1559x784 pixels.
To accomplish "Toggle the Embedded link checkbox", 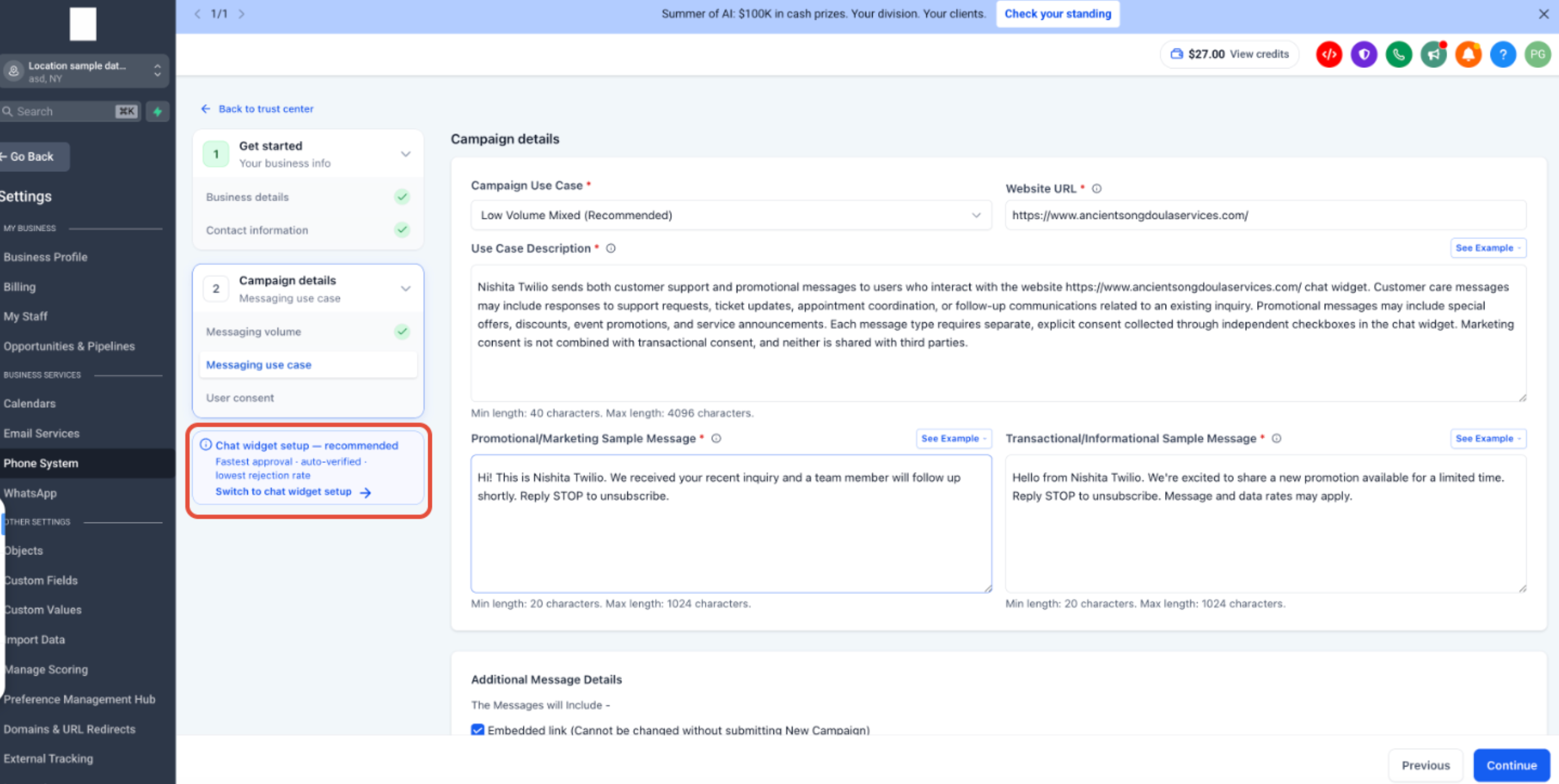I will click(x=478, y=729).
